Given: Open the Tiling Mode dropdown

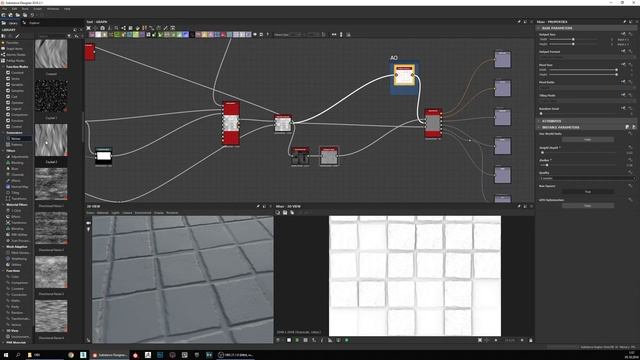Looking at the screenshot, I should 587,100.
